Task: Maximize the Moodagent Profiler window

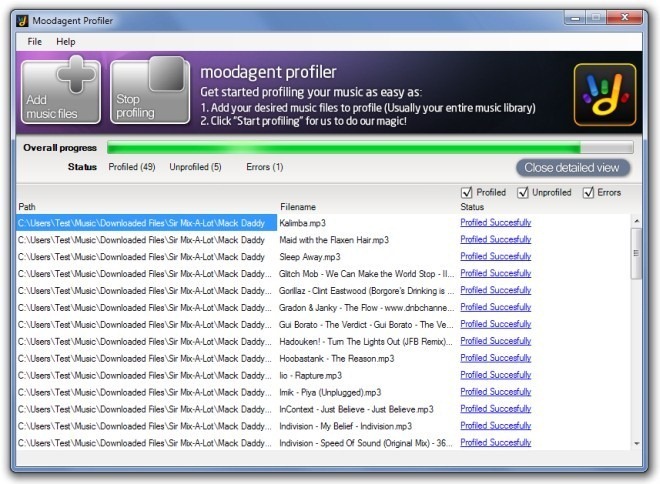Action: (596, 18)
